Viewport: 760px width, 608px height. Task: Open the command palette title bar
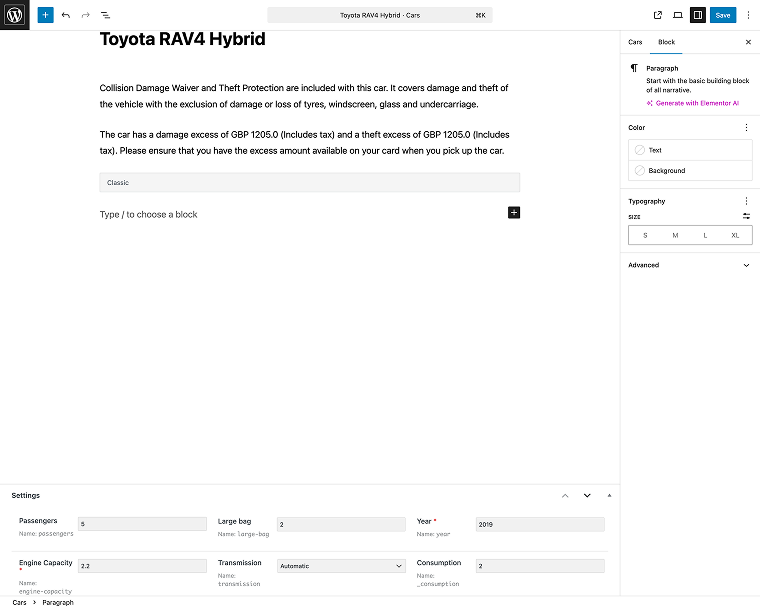(380, 15)
